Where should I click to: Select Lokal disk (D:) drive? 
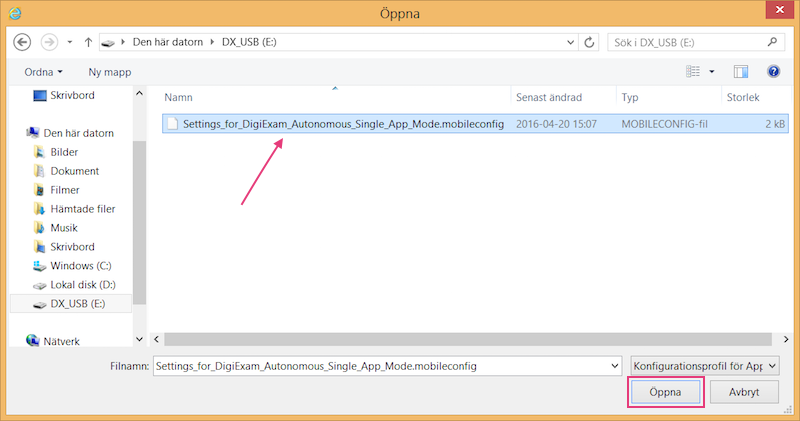pyautogui.click(x=83, y=284)
